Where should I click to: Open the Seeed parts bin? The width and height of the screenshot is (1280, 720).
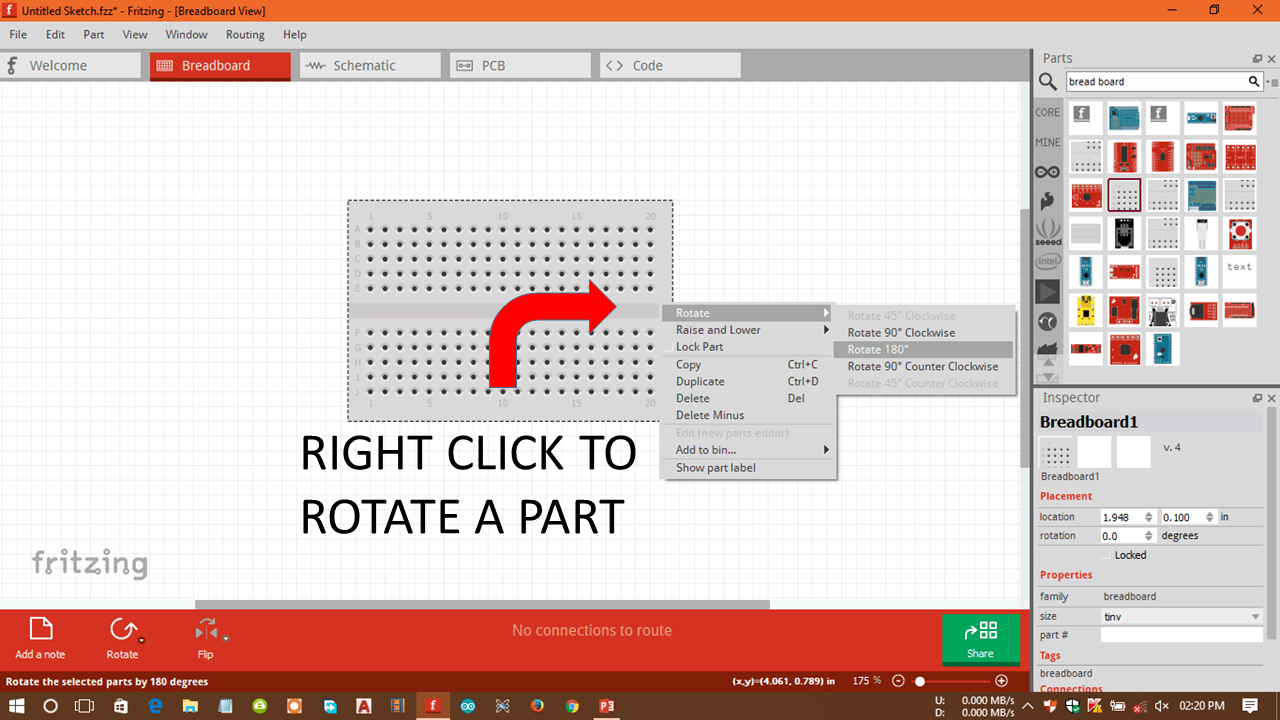click(x=1047, y=232)
